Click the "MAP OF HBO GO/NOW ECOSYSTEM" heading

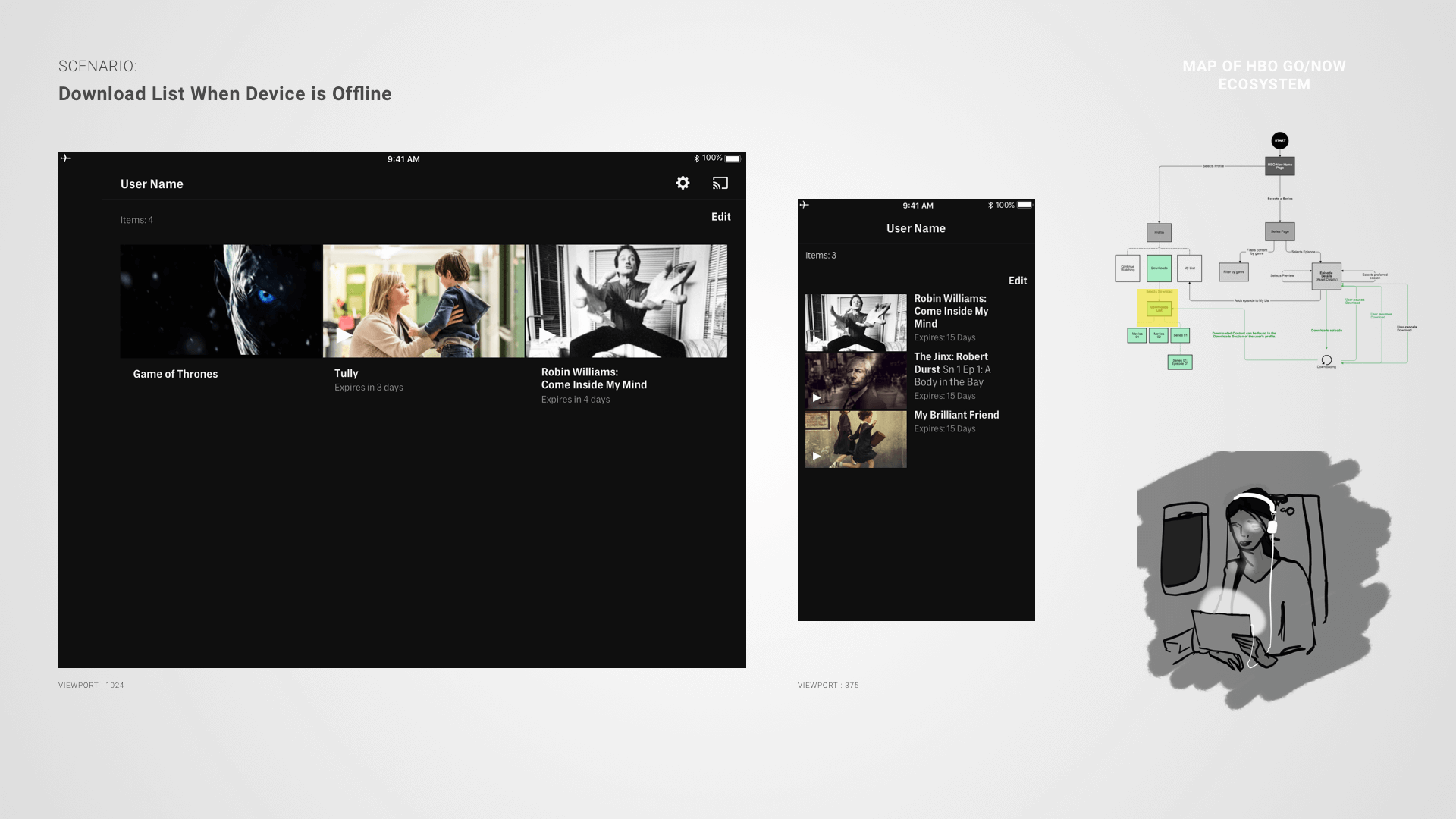(x=1264, y=75)
